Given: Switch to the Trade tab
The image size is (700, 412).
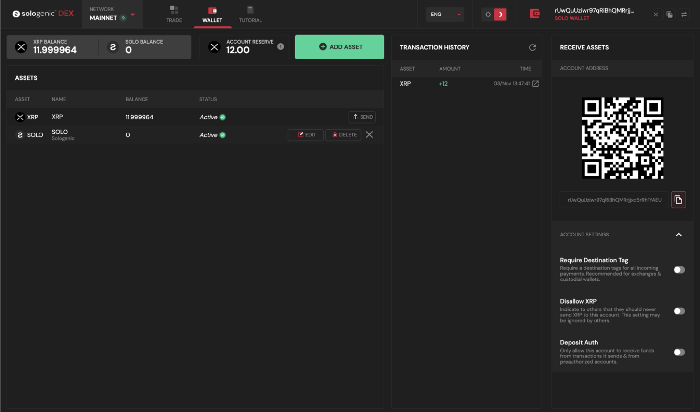Looking at the screenshot, I should point(174,14).
